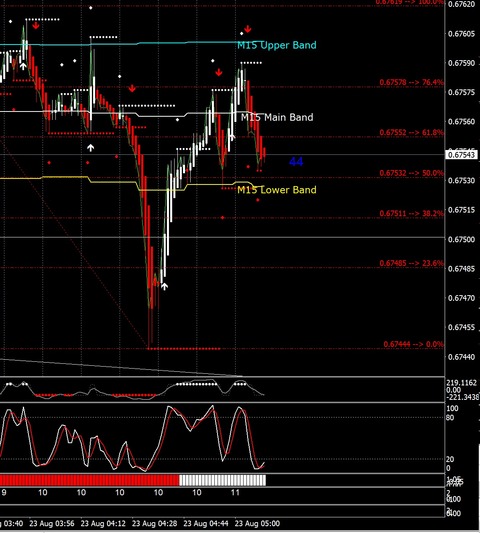Click the current price box 0.67543

(461, 155)
